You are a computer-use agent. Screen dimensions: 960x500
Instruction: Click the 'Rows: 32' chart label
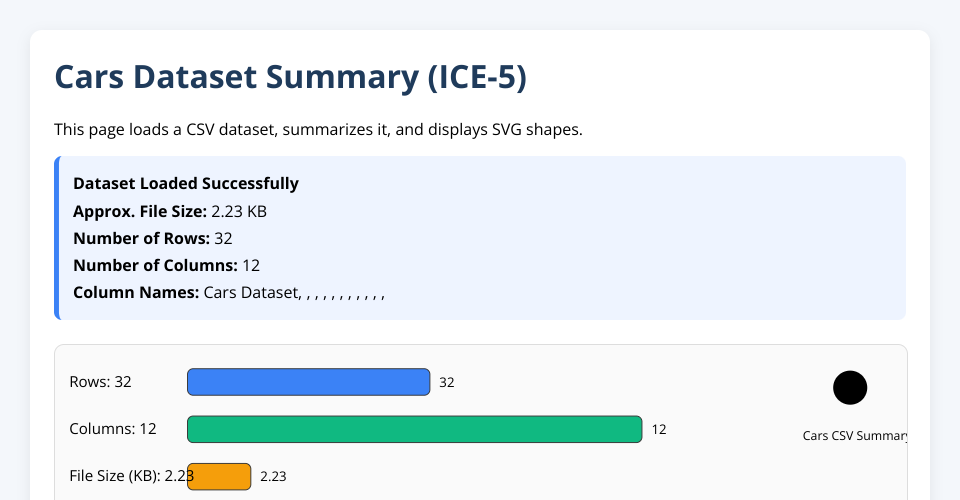(x=100, y=382)
